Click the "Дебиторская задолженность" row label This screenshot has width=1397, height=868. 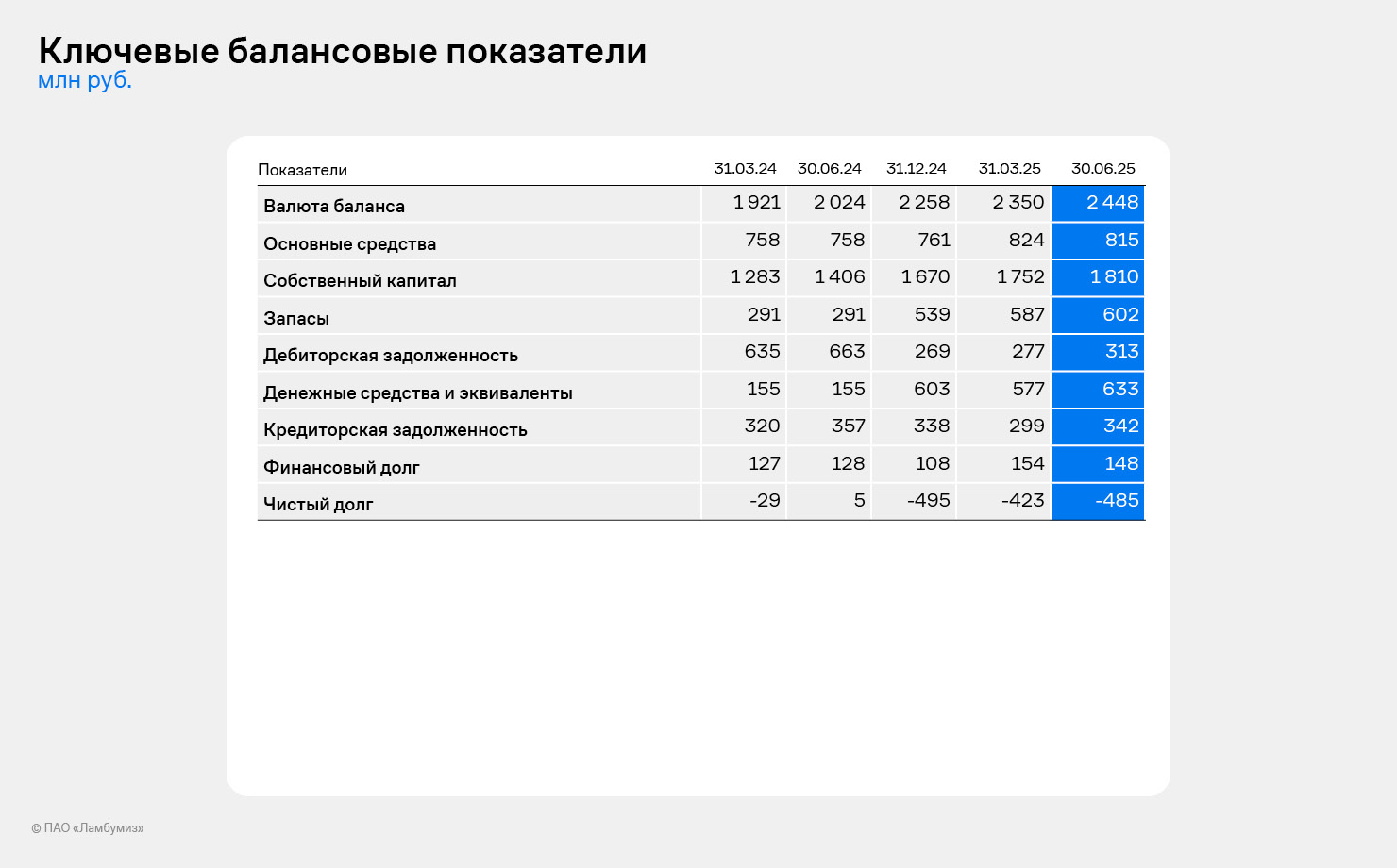(391, 356)
